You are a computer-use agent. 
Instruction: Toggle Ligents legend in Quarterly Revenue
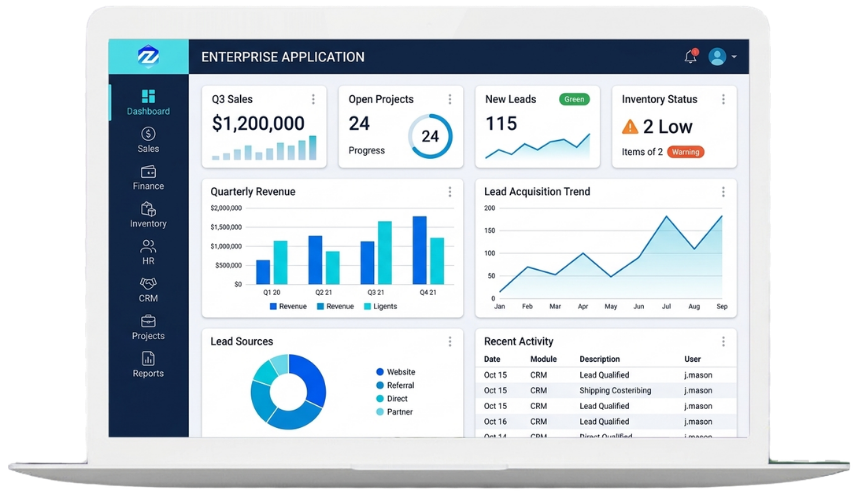381,306
